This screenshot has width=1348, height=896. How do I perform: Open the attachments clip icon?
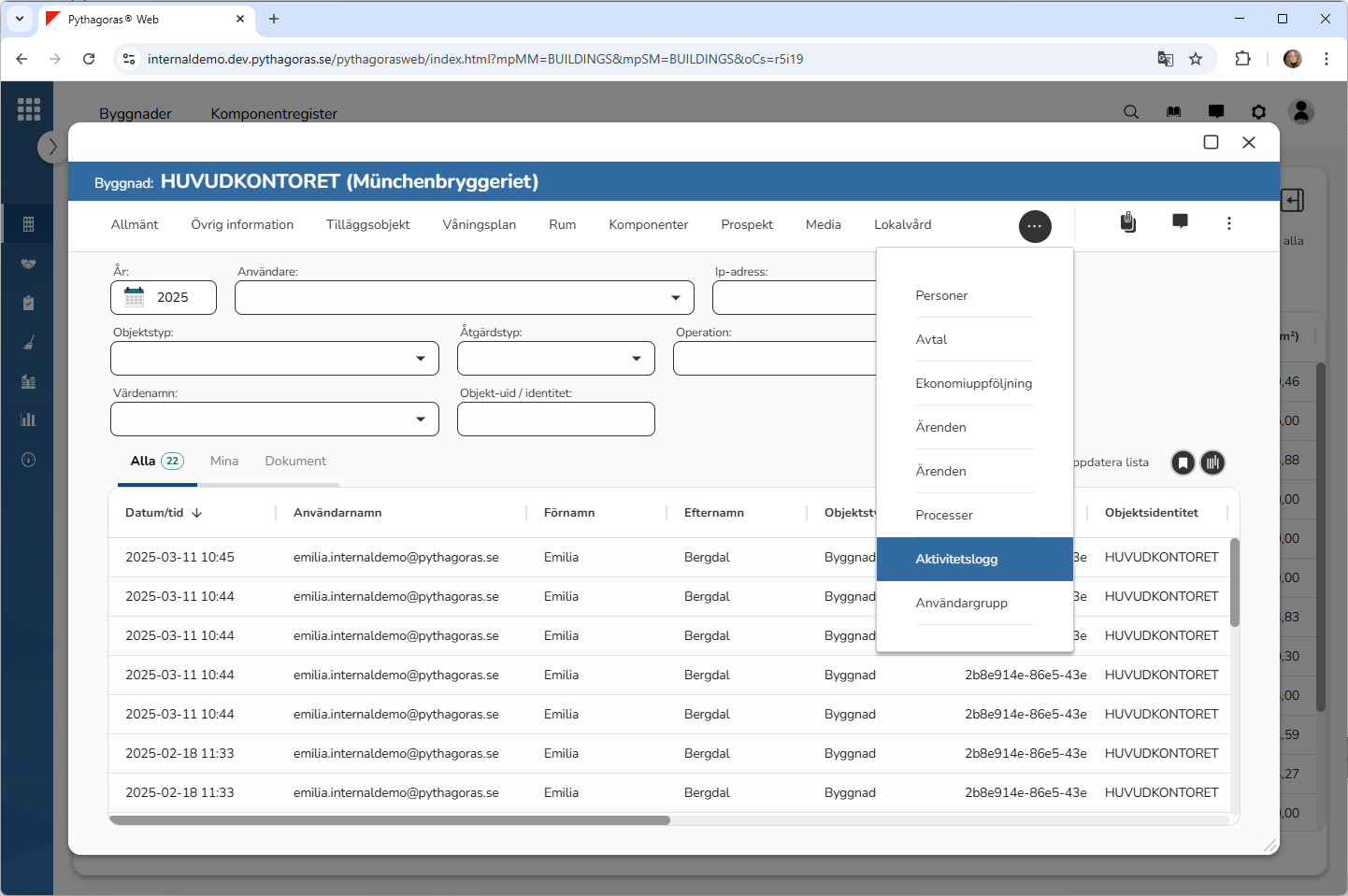coord(1128,222)
